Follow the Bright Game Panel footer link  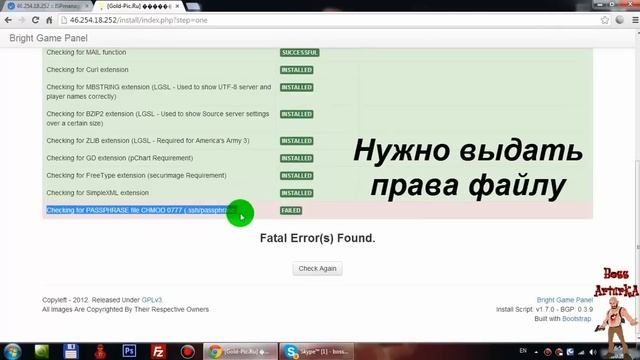tap(564, 300)
